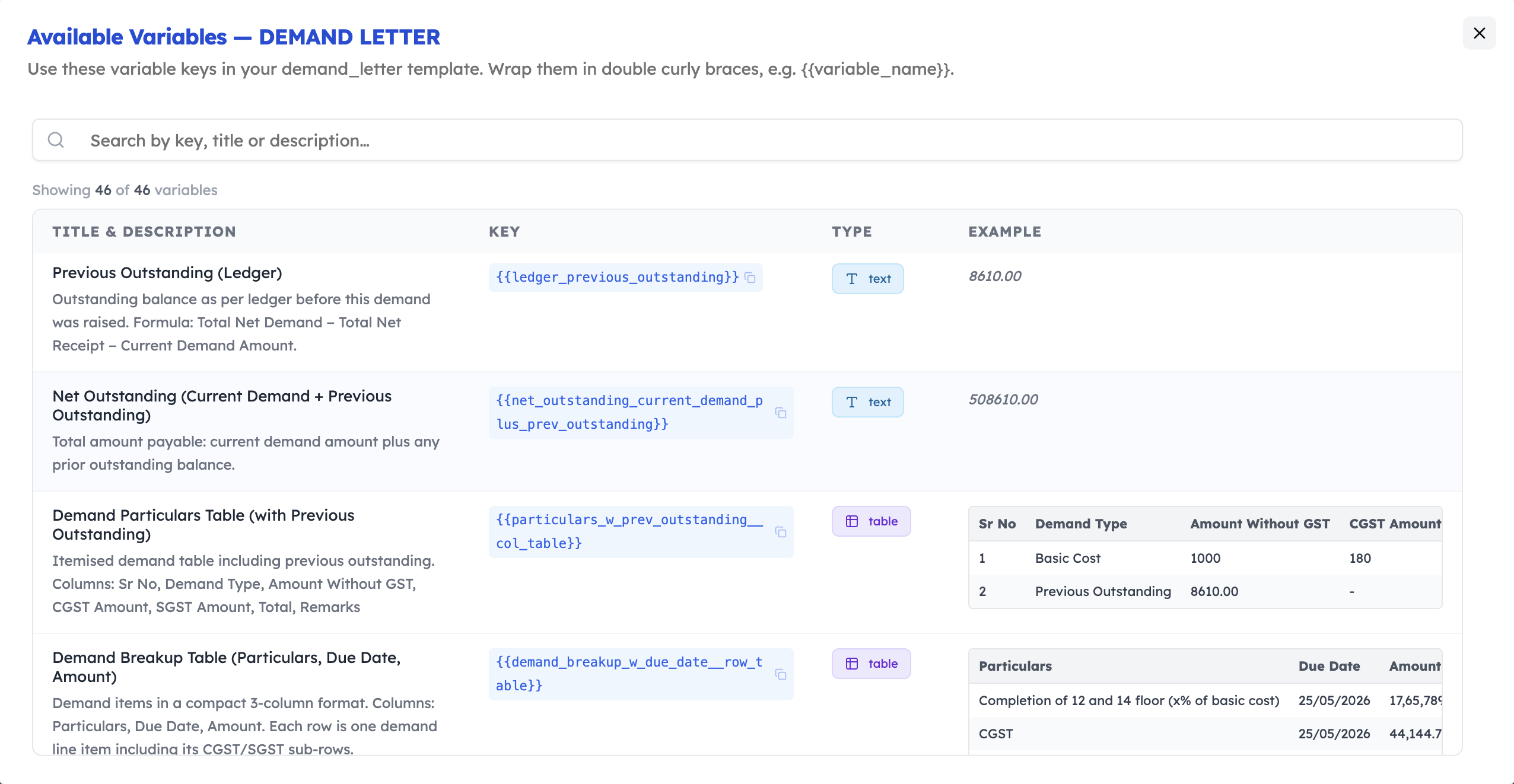
Task: Click the text badge for Net Outstanding
Action: pyautogui.click(x=868, y=401)
